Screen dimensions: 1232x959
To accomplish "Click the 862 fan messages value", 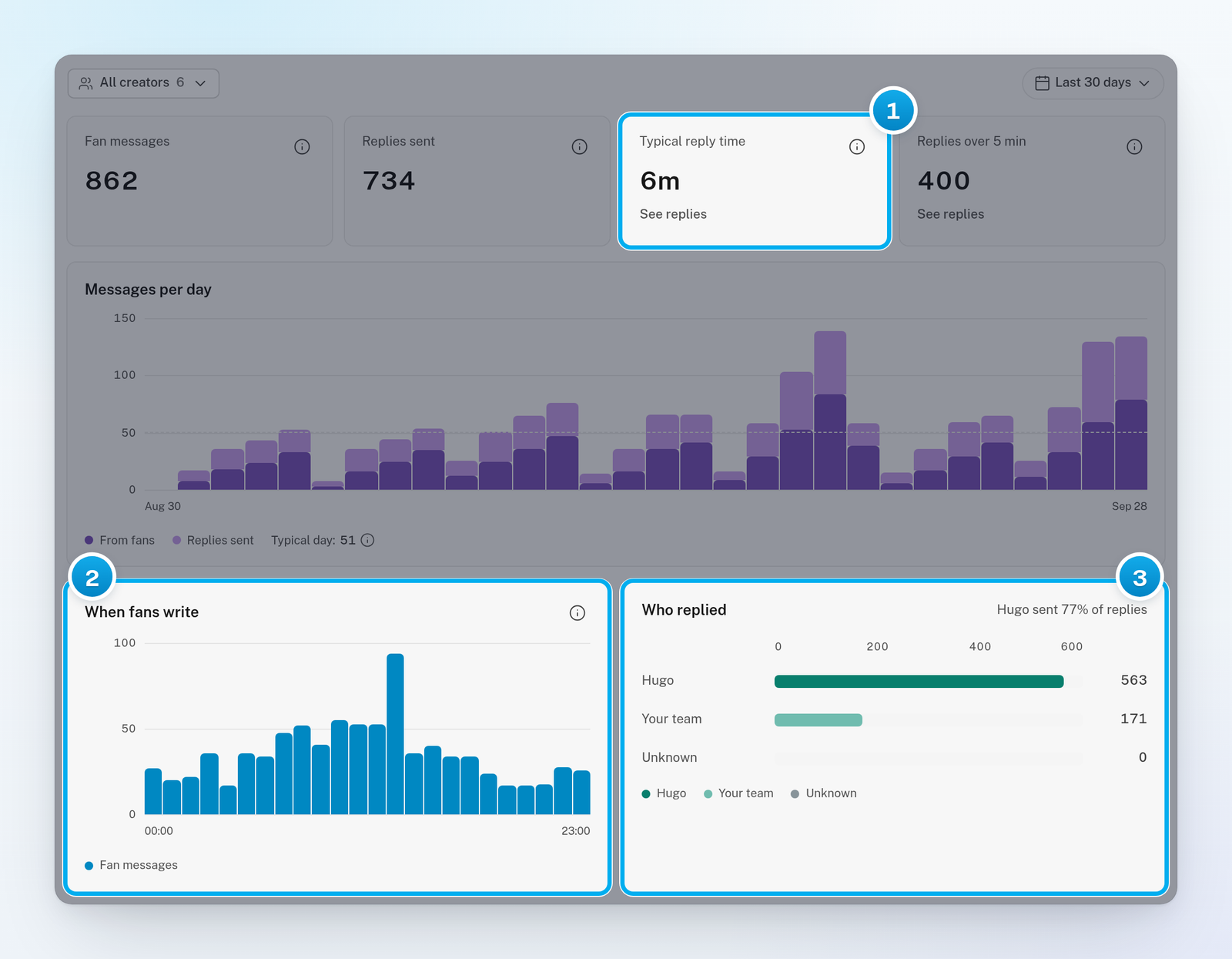I will (112, 181).
